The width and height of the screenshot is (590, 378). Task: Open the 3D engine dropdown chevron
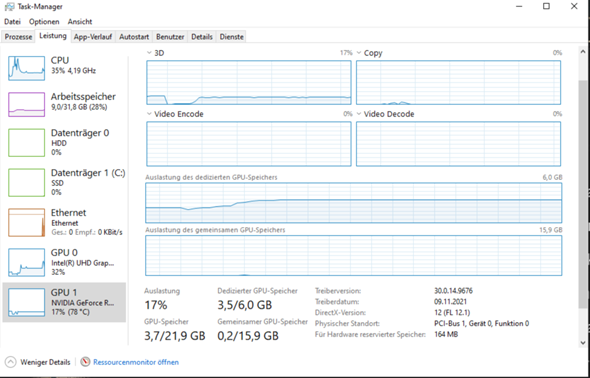click(x=149, y=53)
